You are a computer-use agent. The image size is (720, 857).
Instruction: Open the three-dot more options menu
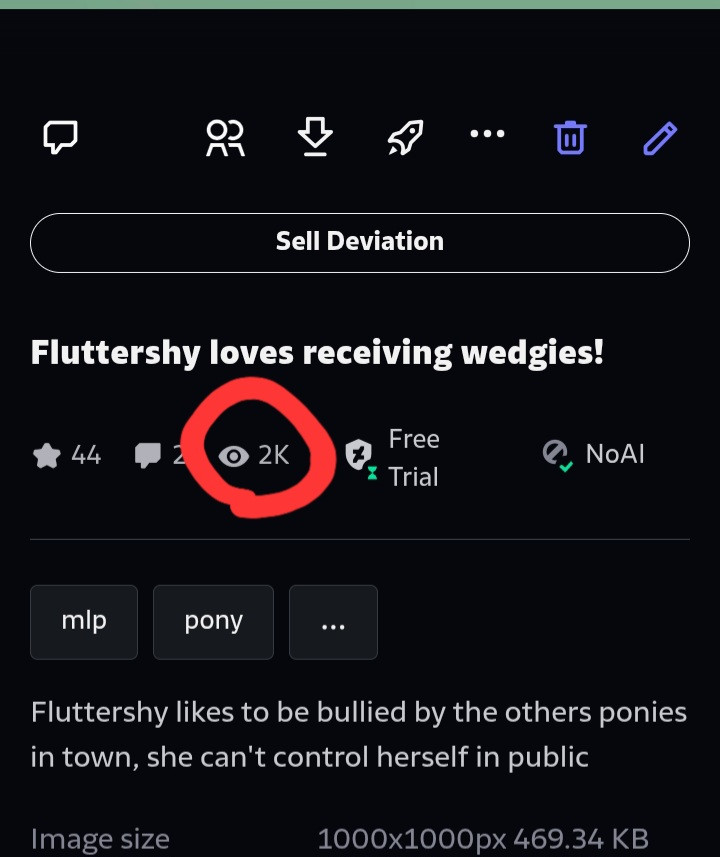487,133
